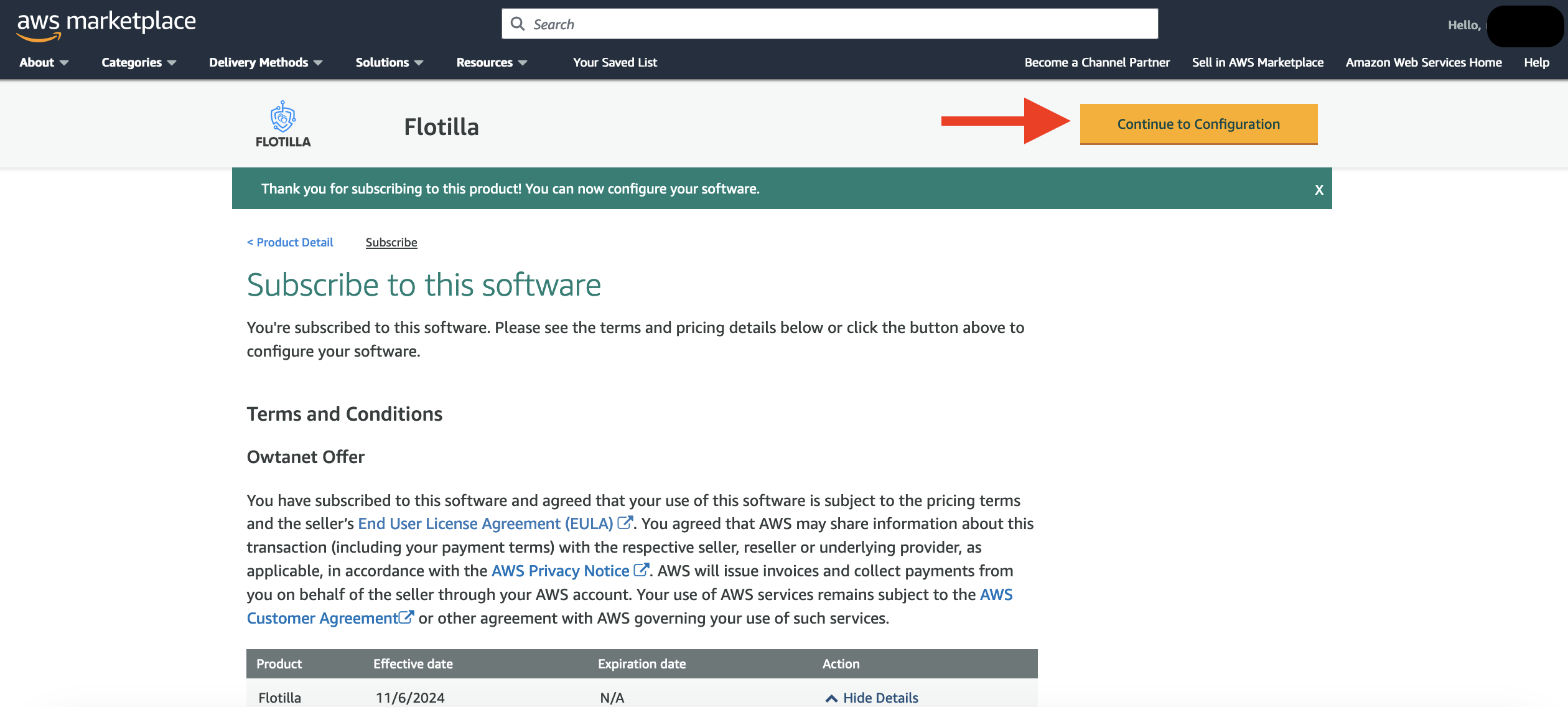Click the Product Detail breadcrumb link

pos(290,241)
